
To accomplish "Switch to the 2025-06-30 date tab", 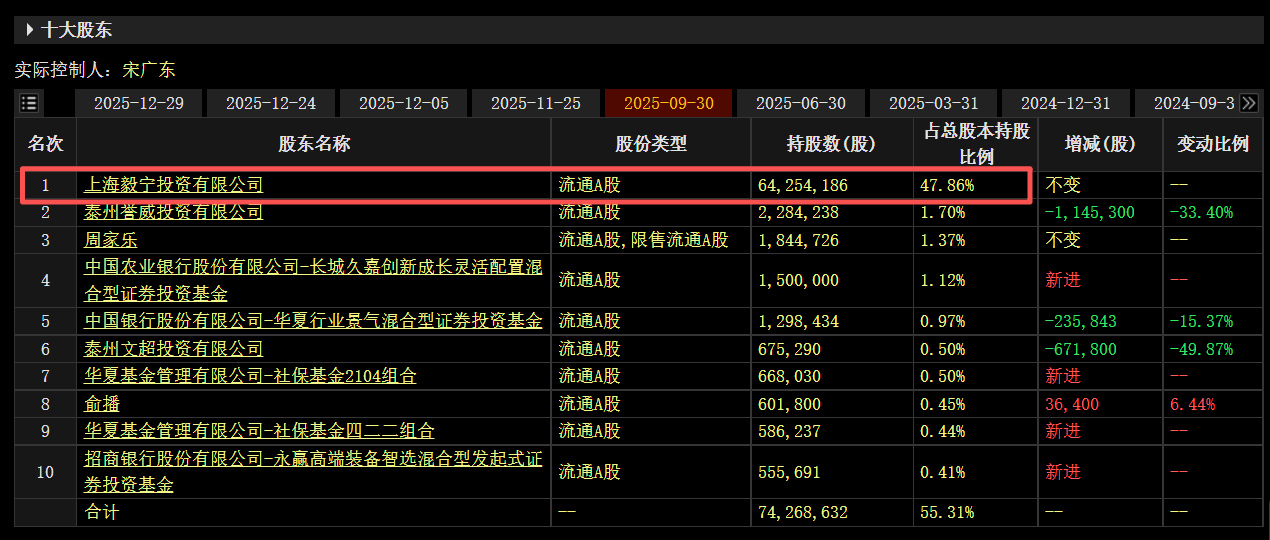I will click(801, 103).
